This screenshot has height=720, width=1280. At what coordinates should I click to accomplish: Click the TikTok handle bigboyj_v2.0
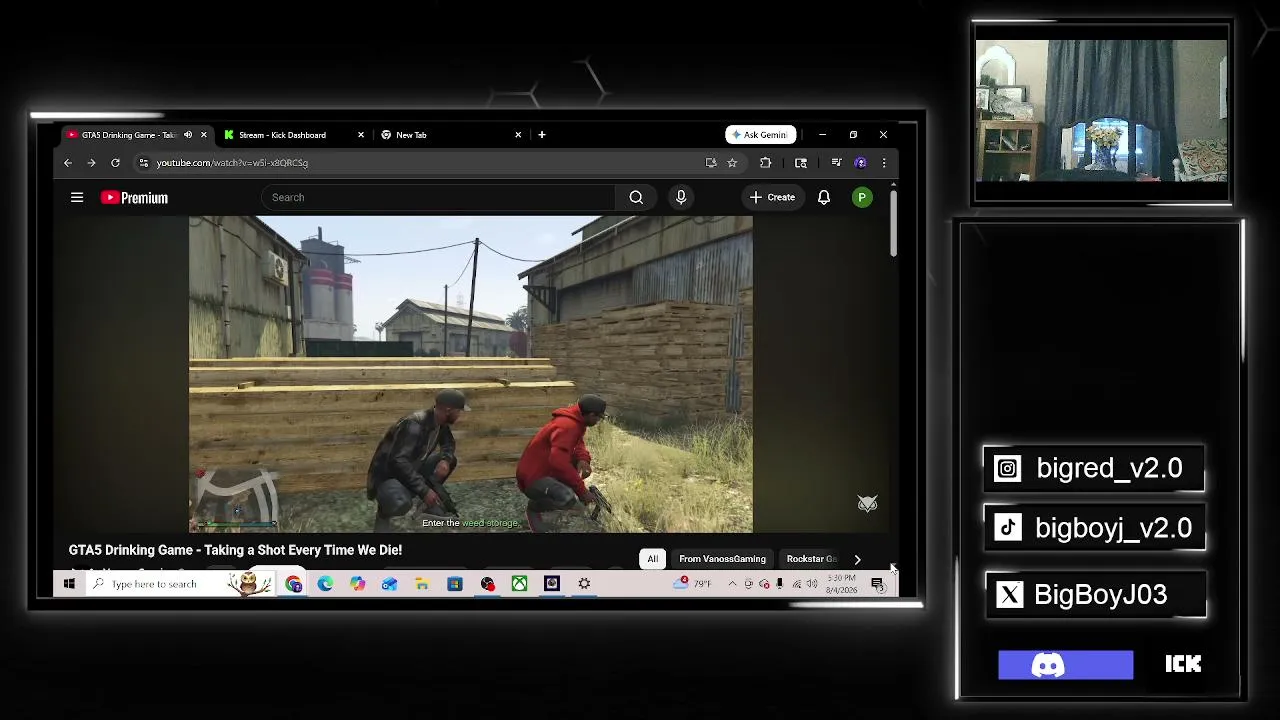click(1113, 528)
